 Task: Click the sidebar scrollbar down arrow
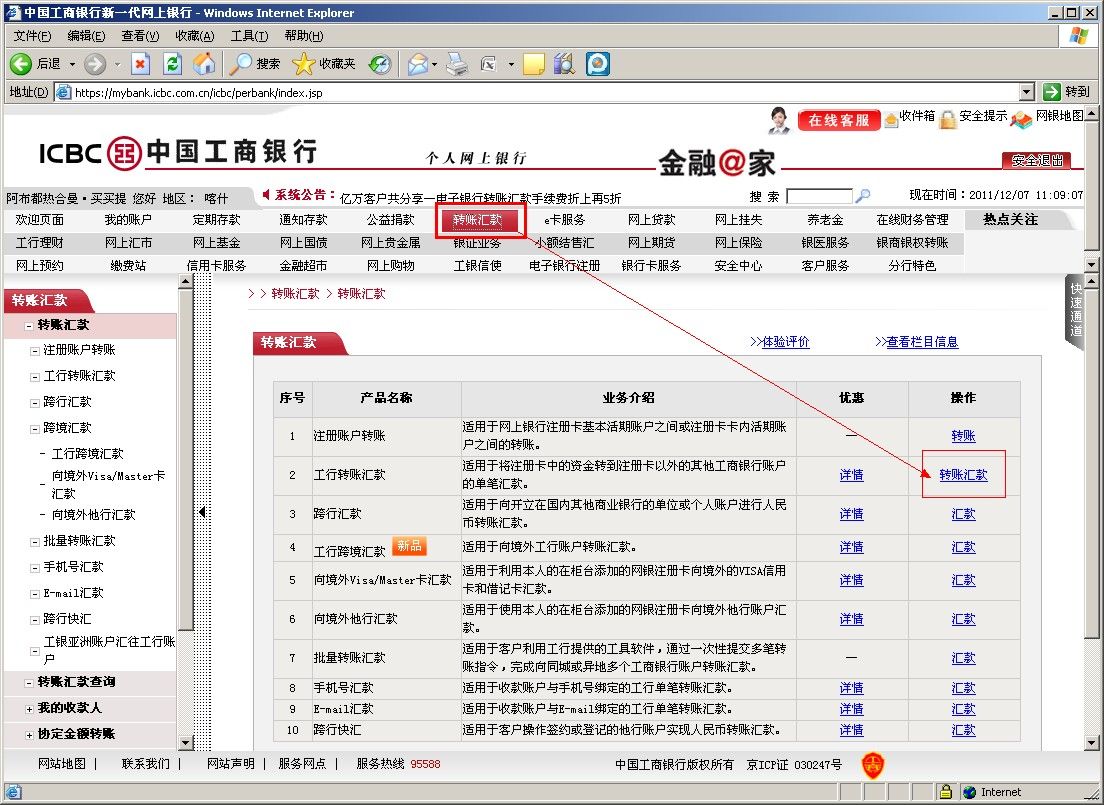click(x=186, y=743)
